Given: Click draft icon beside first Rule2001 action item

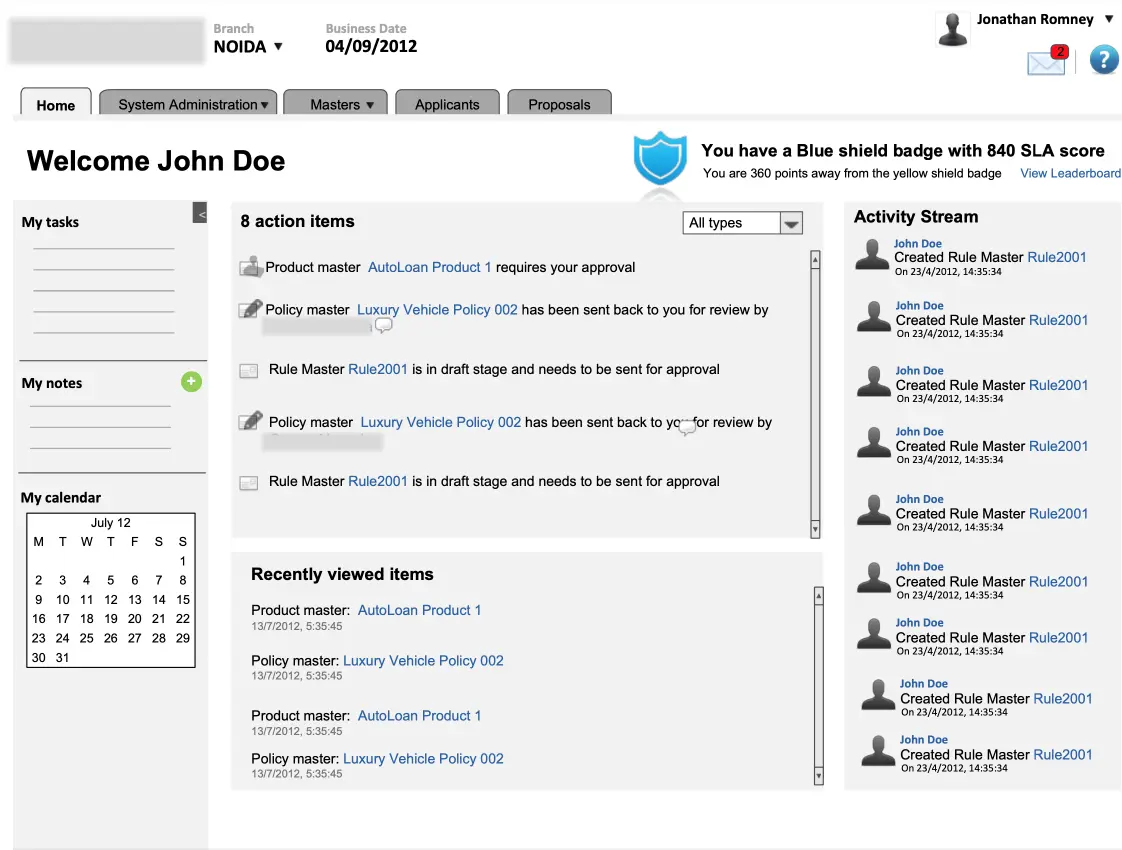Looking at the screenshot, I should point(249,371).
